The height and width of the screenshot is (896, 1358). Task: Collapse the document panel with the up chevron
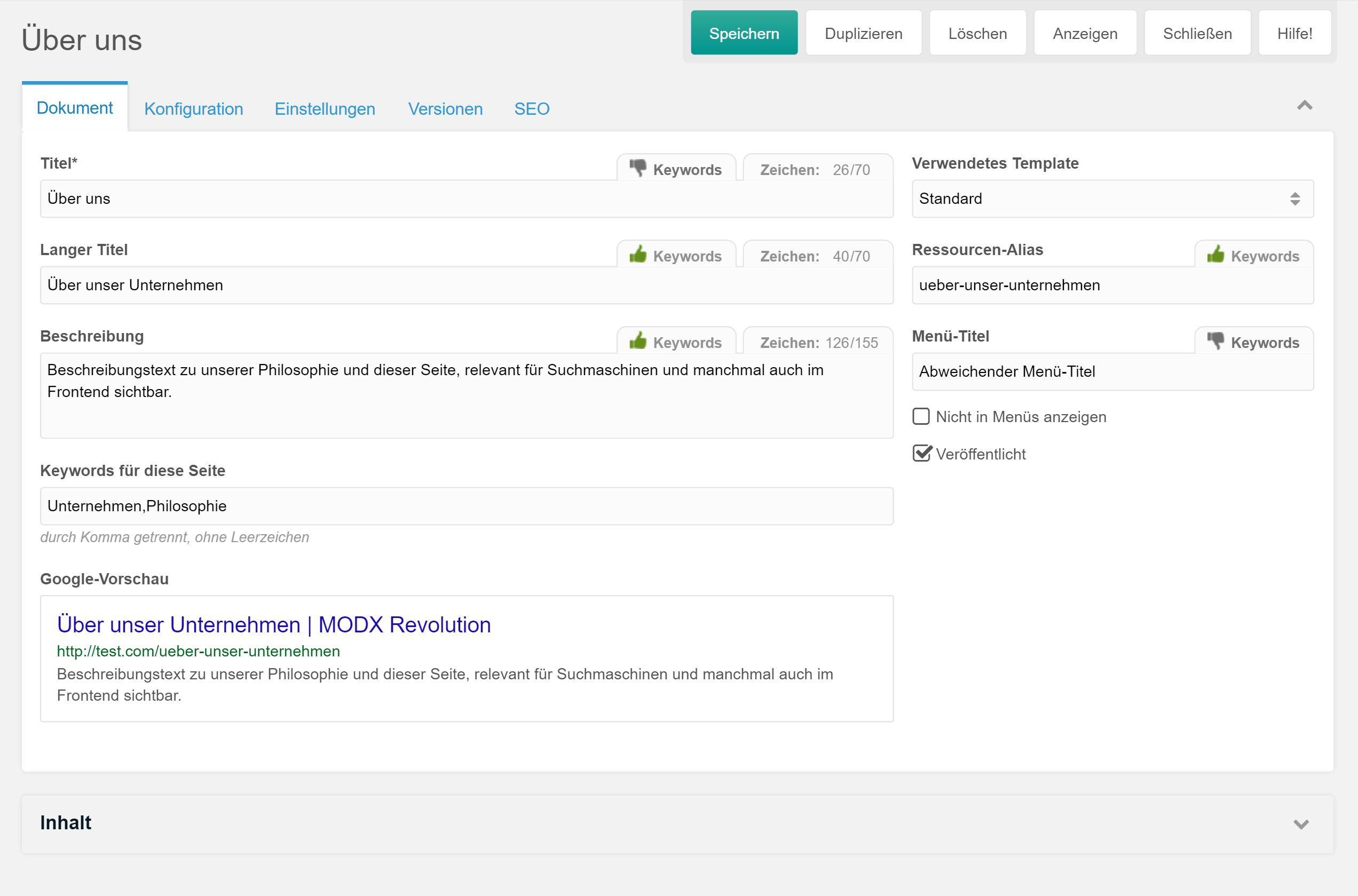(1304, 106)
